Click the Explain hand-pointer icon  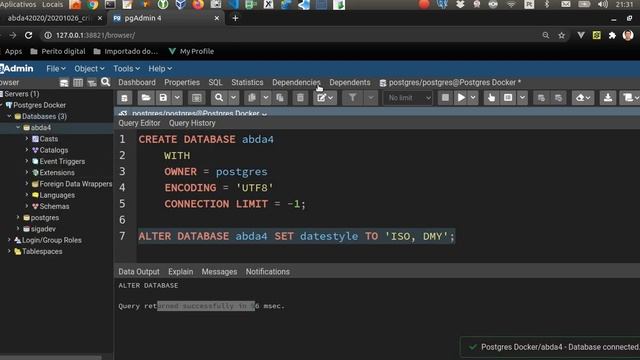point(491,98)
